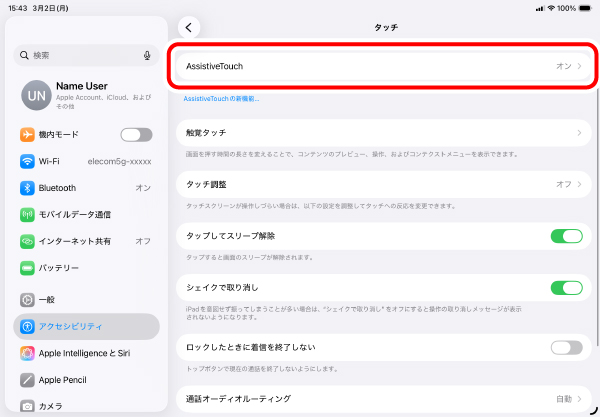Select the モバイルデータ通信 antenna icon
Image resolution: width=600 pixels, height=417 pixels.
[x=27, y=215]
